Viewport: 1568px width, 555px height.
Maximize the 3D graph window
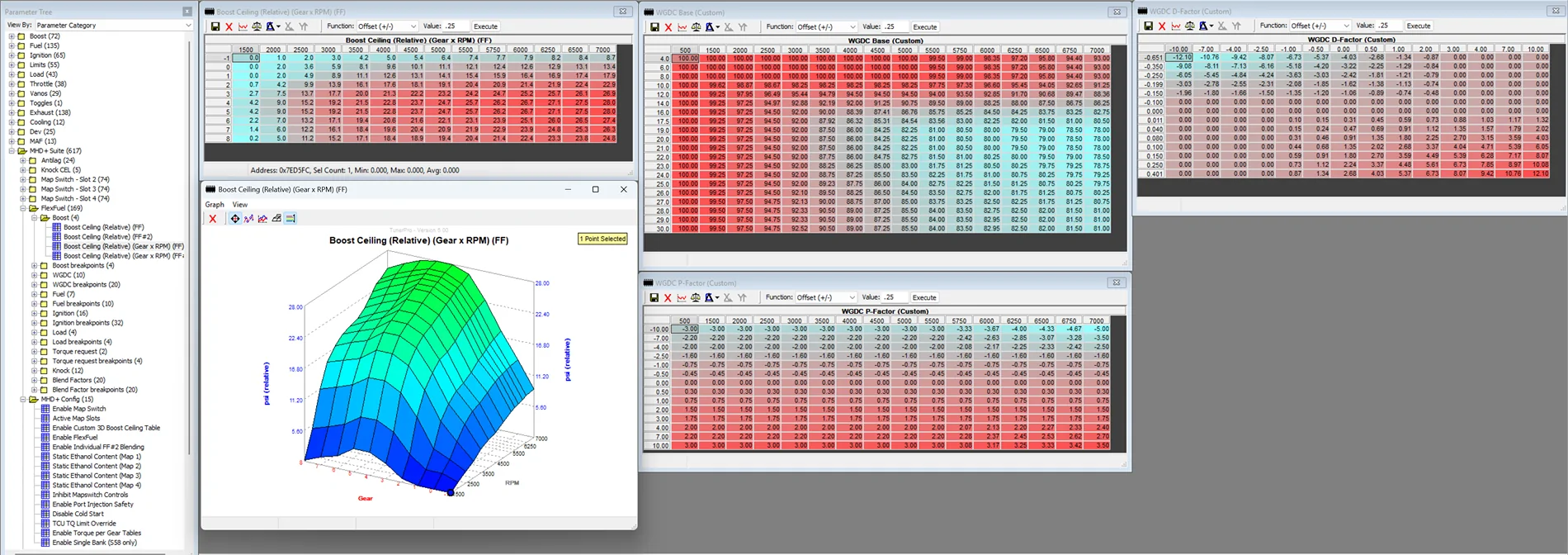(595, 189)
